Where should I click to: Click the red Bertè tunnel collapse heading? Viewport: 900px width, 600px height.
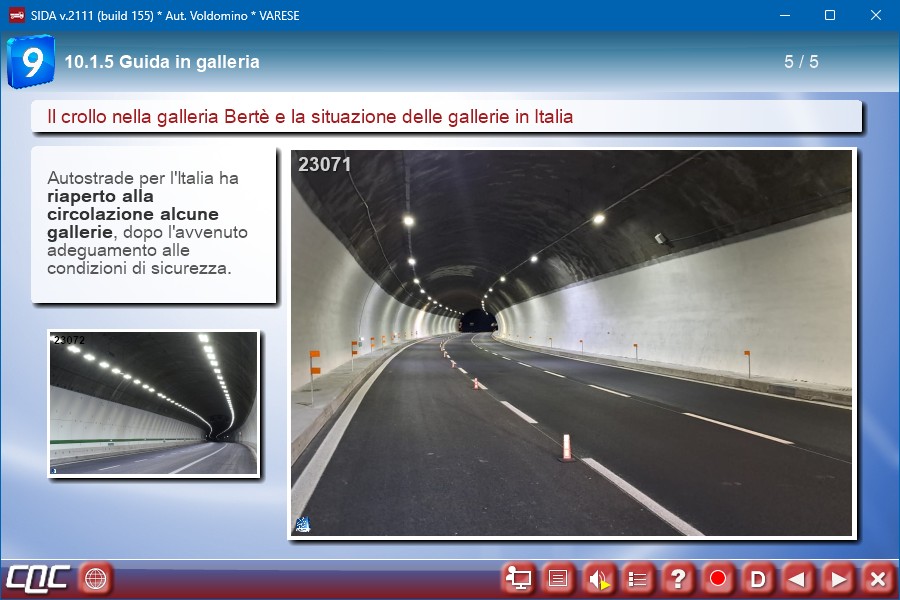tap(310, 117)
